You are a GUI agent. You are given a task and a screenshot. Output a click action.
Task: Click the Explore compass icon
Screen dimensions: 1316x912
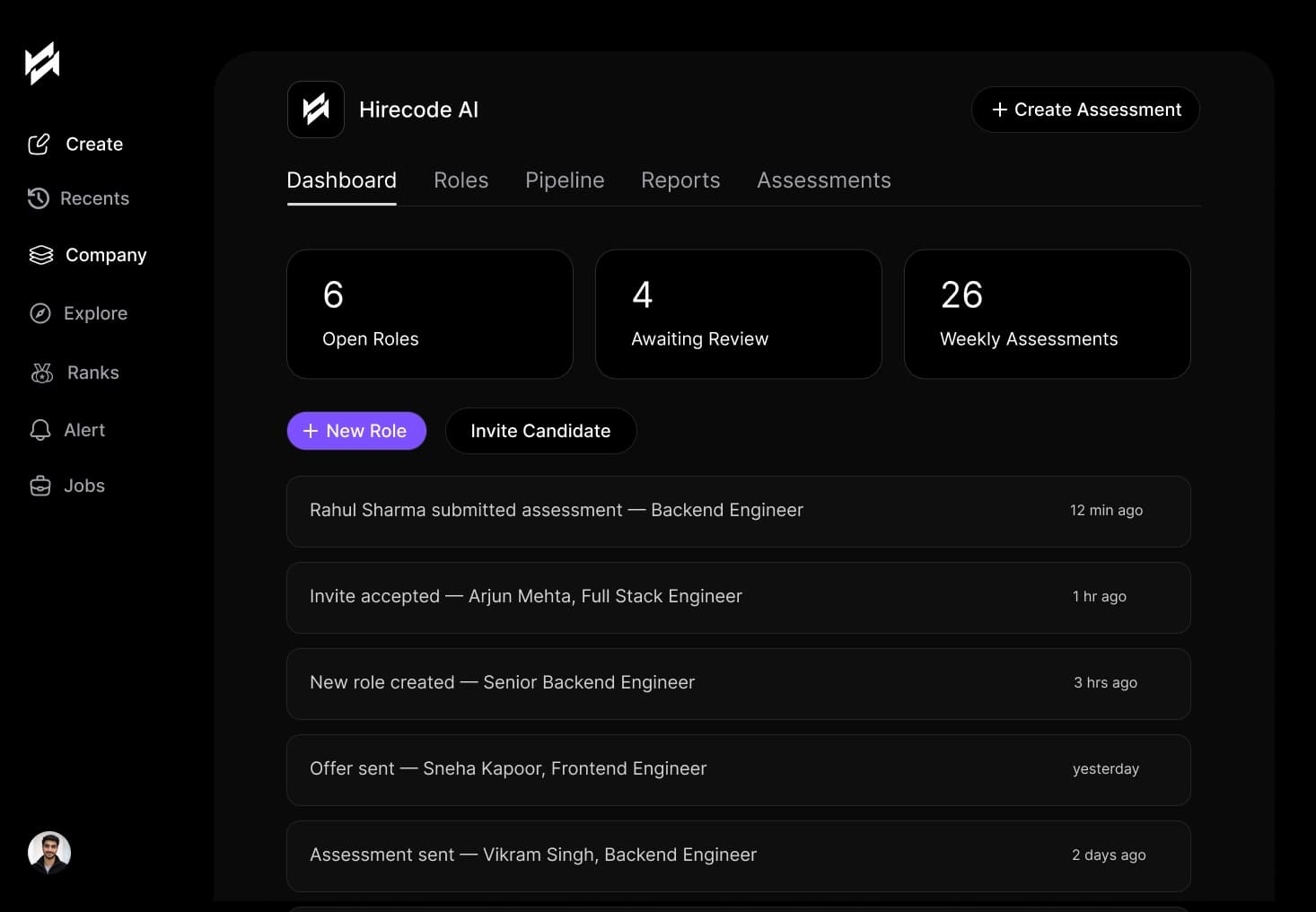(40, 313)
